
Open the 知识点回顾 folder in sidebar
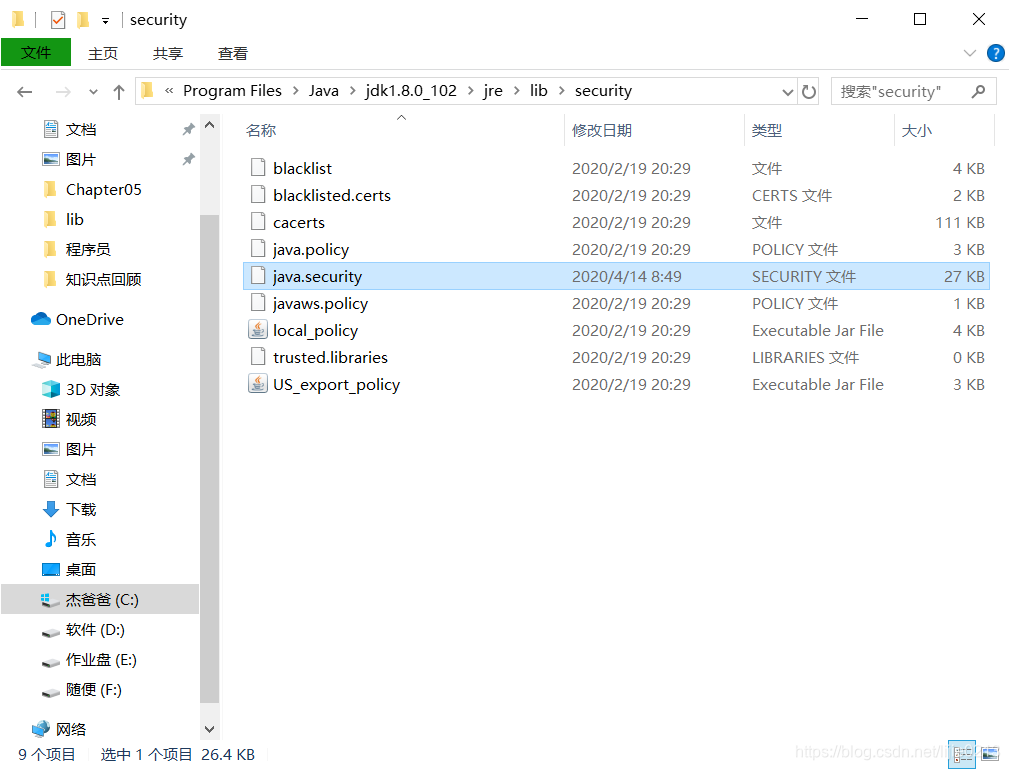104,280
